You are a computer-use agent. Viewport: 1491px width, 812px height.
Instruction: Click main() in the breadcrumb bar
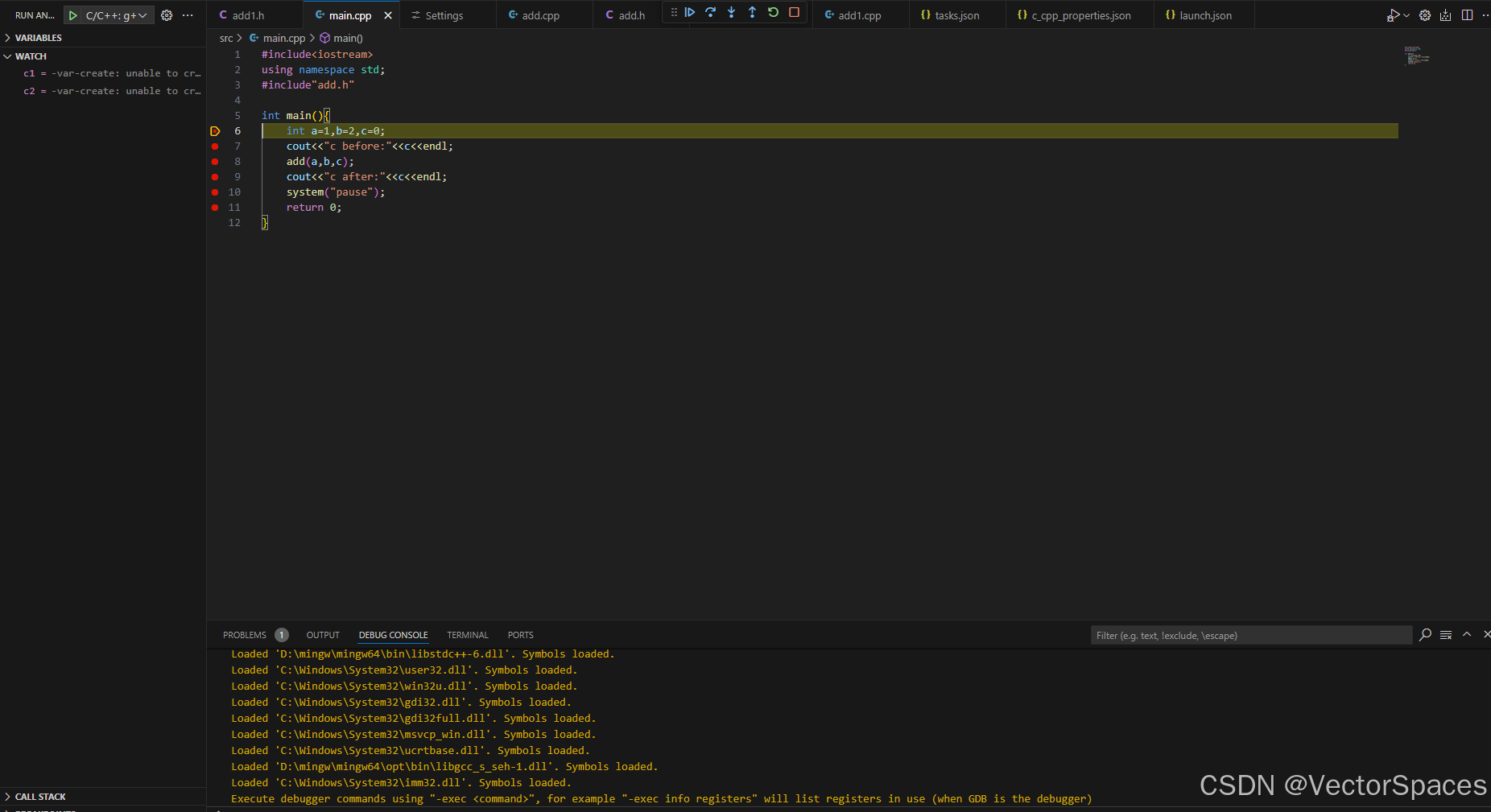tap(347, 38)
